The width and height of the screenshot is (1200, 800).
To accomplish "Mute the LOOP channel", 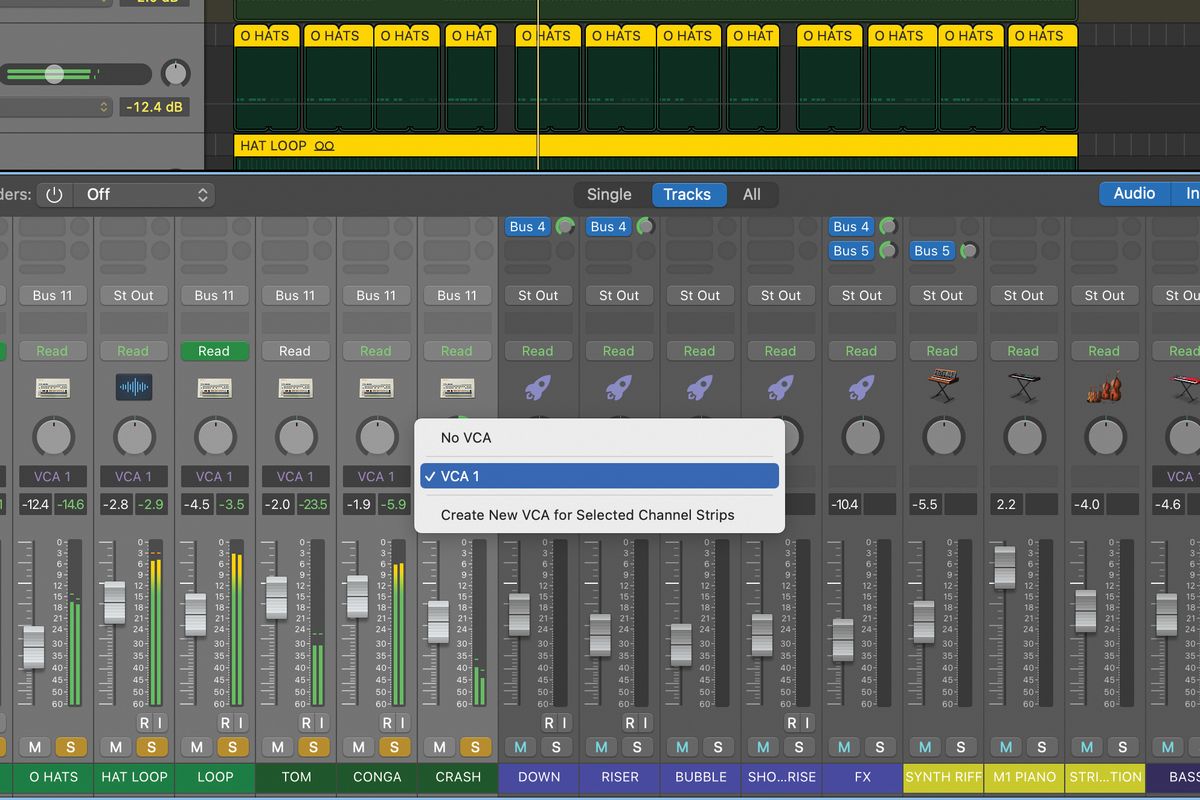I will 197,747.
